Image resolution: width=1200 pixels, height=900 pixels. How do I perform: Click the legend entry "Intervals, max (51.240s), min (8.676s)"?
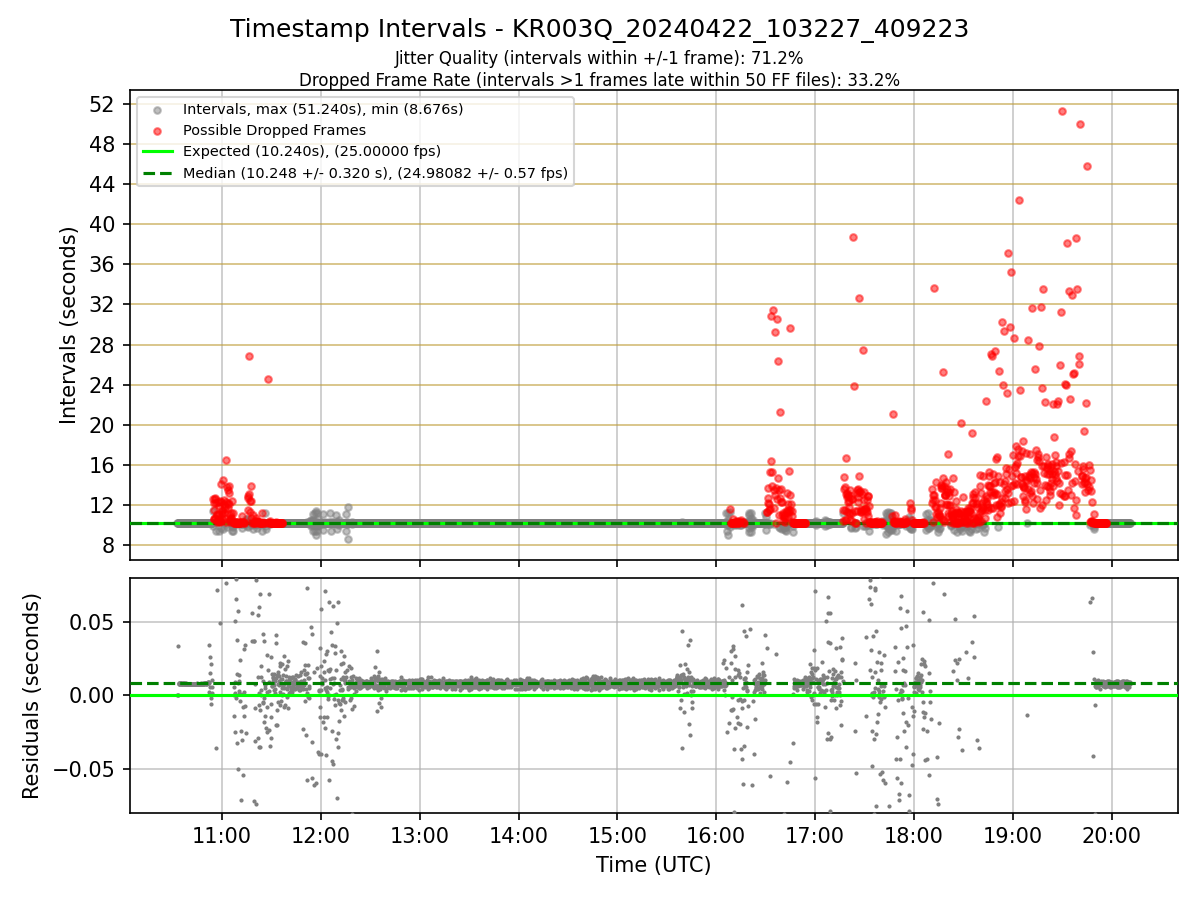(323, 108)
